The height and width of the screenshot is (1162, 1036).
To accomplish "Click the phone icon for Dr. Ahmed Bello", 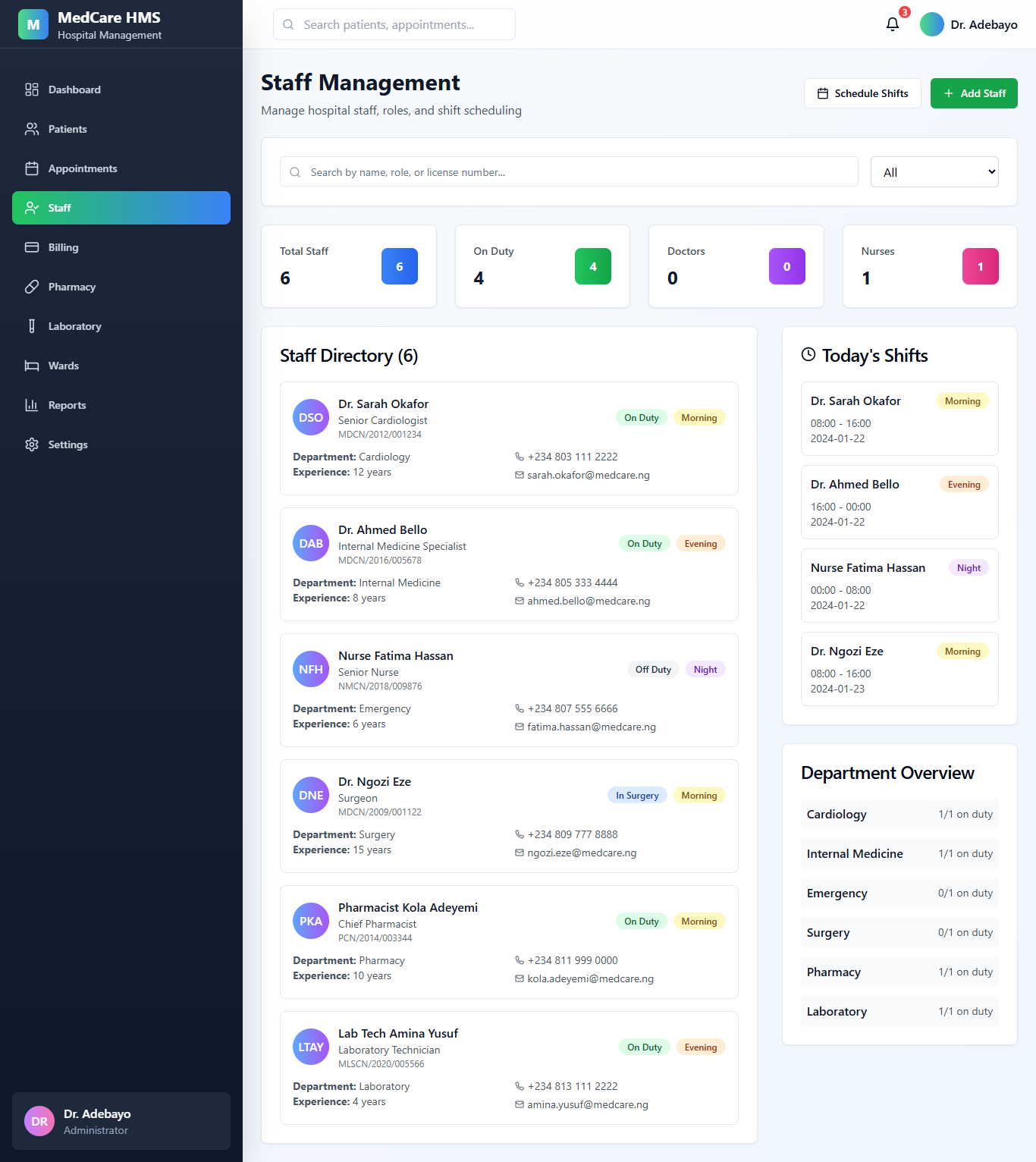I will click(x=520, y=583).
